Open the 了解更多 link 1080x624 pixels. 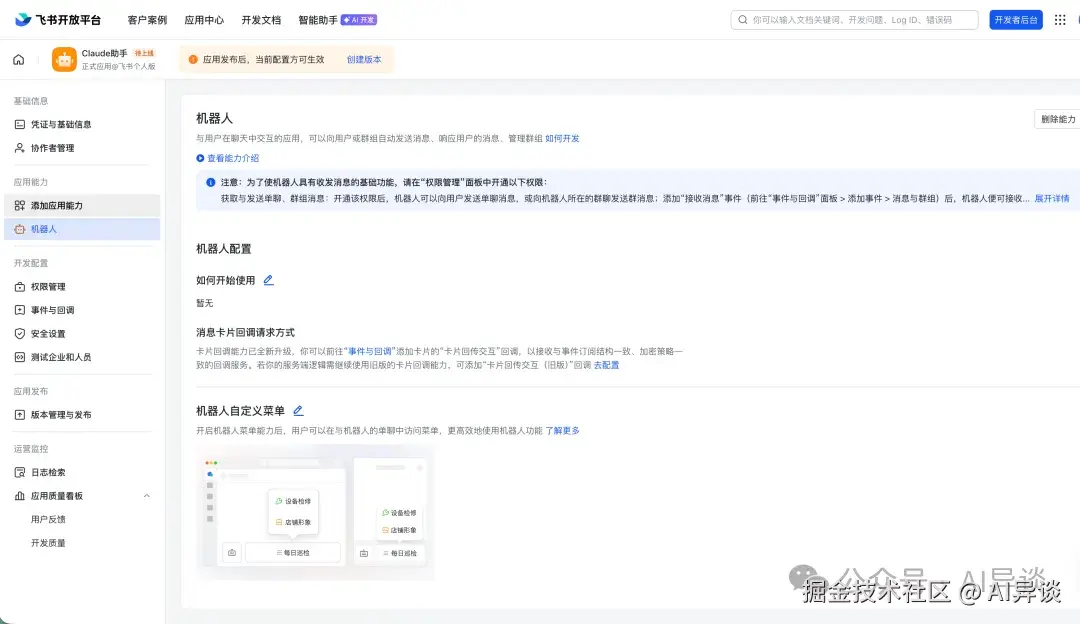tap(562, 430)
